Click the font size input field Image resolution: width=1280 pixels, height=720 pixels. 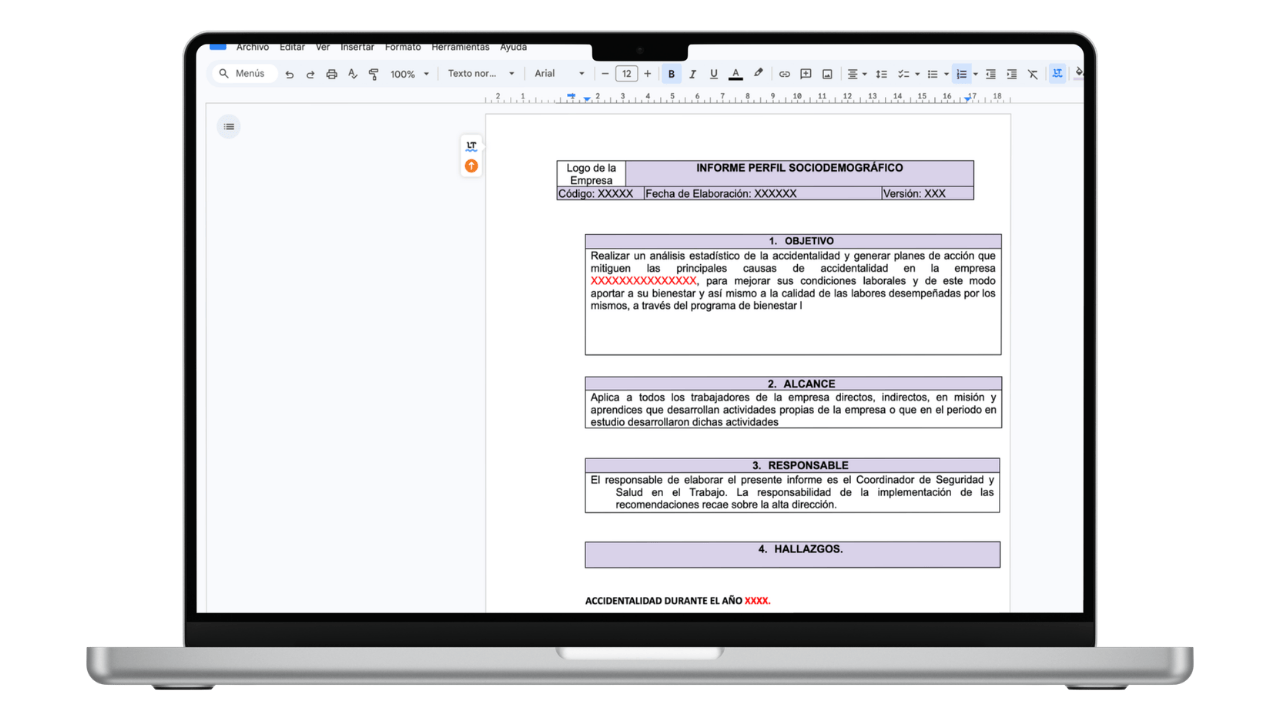pyautogui.click(x=626, y=73)
